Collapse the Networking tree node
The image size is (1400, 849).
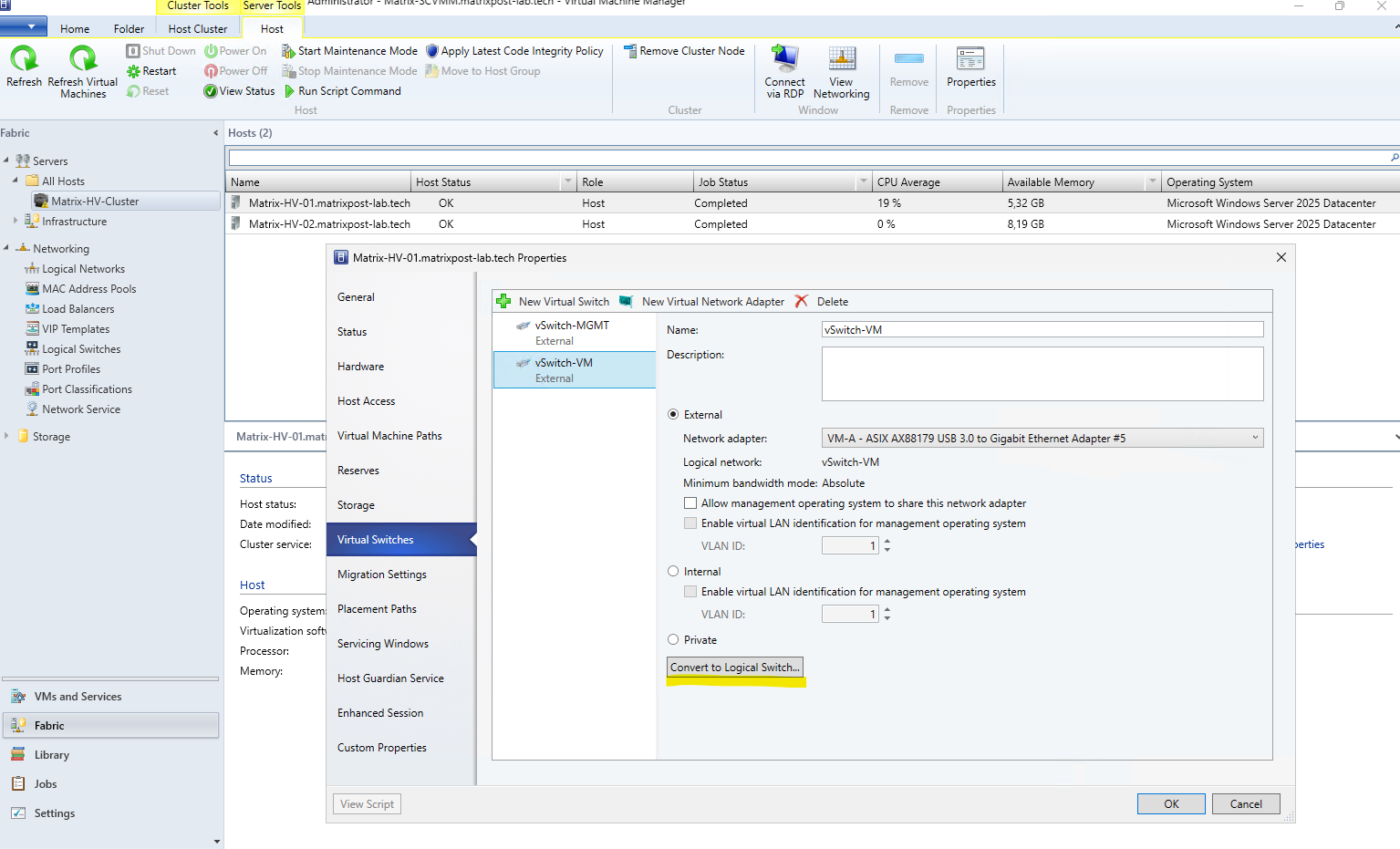click(x=6, y=248)
